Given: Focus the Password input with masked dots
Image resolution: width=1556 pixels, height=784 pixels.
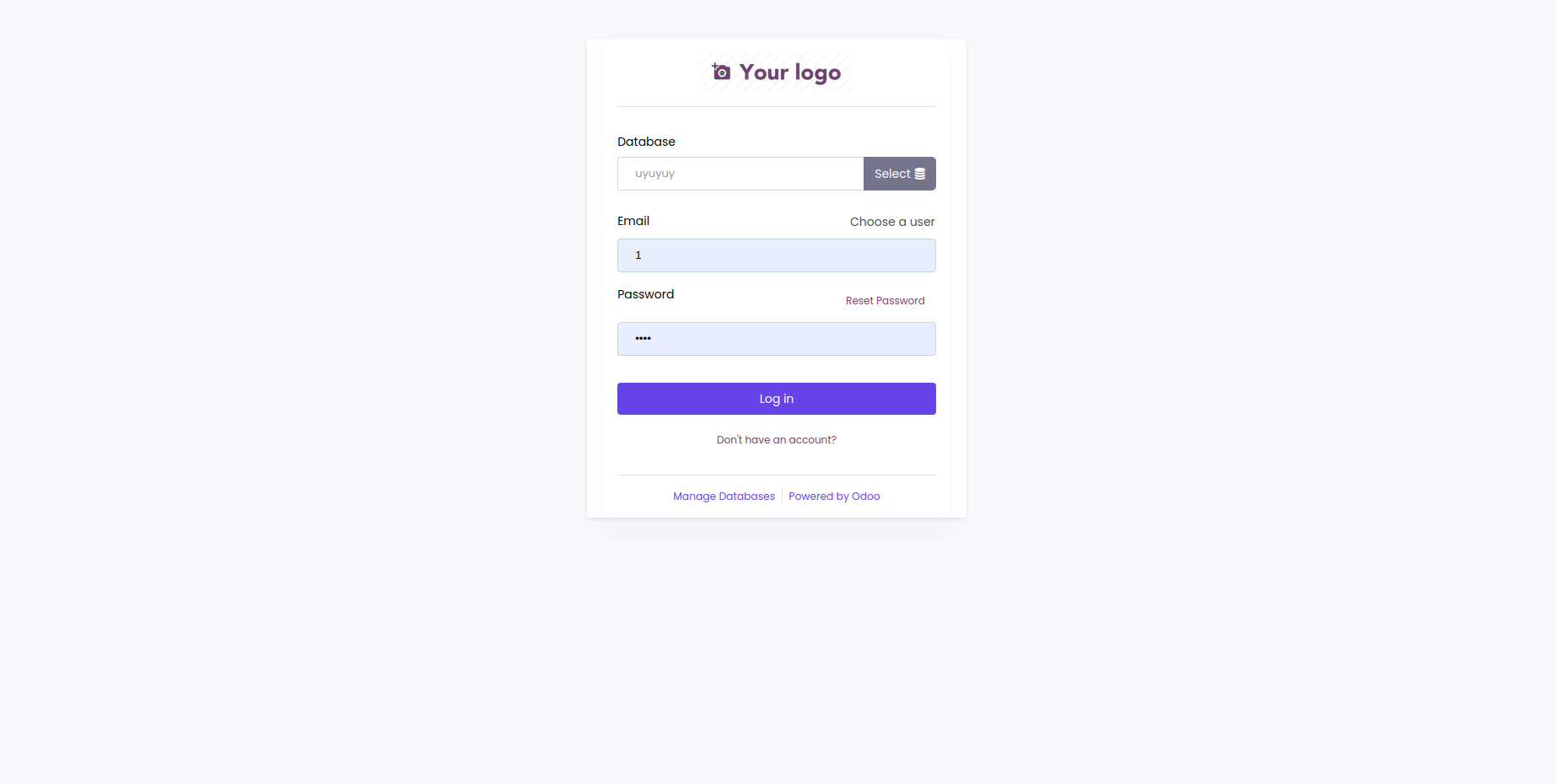Looking at the screenshot, I should [x=776, y=339].
